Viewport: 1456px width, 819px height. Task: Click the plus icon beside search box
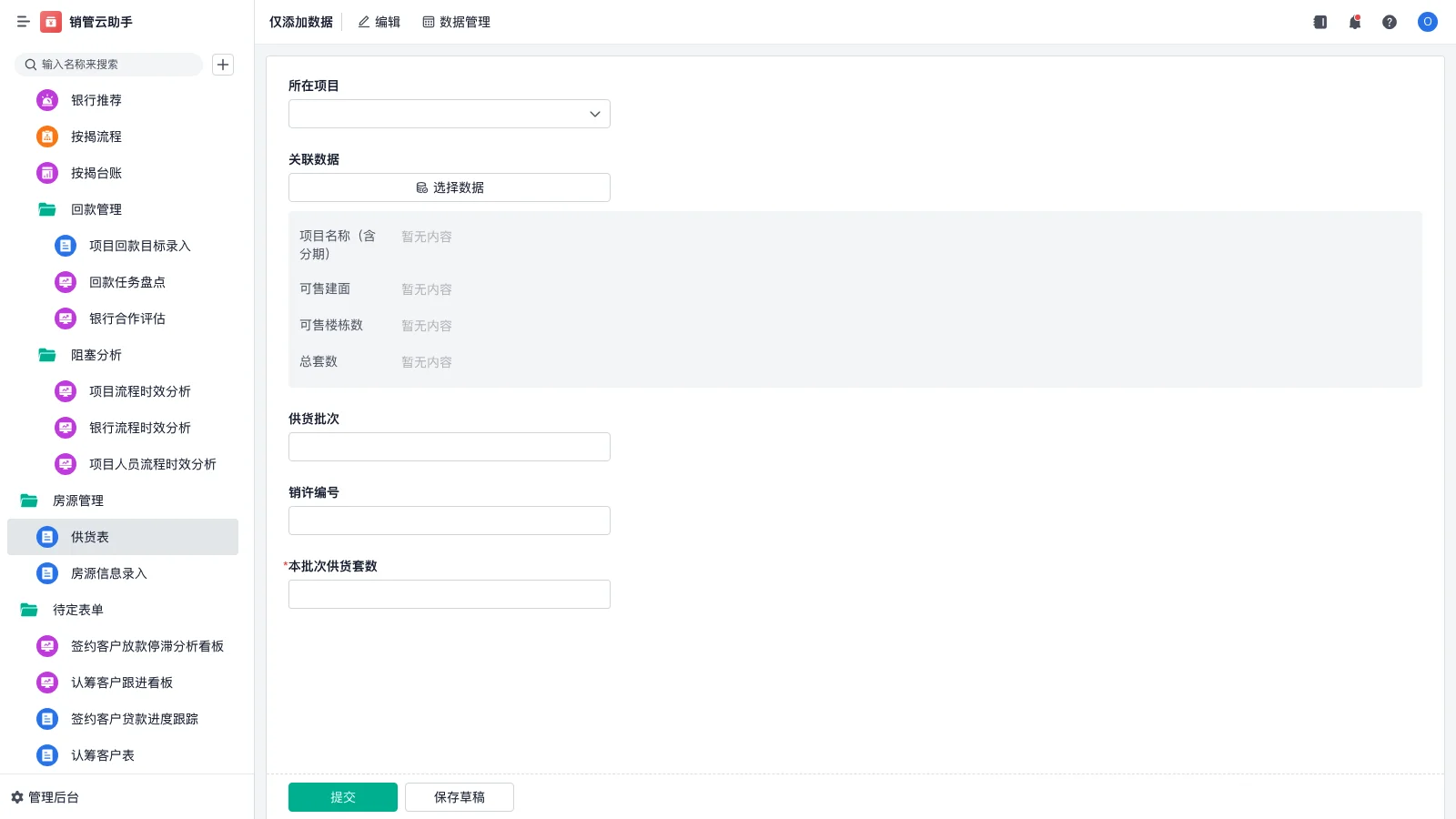point(223,65)
